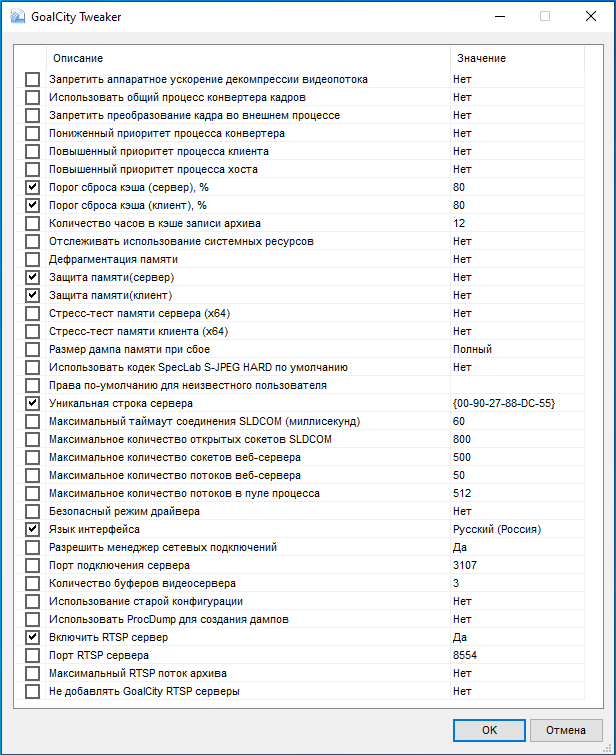This screenshot has width=616, height=755.
Task: Click the value '60' for SLDCOM timeout
Action: tap(459, 421)
